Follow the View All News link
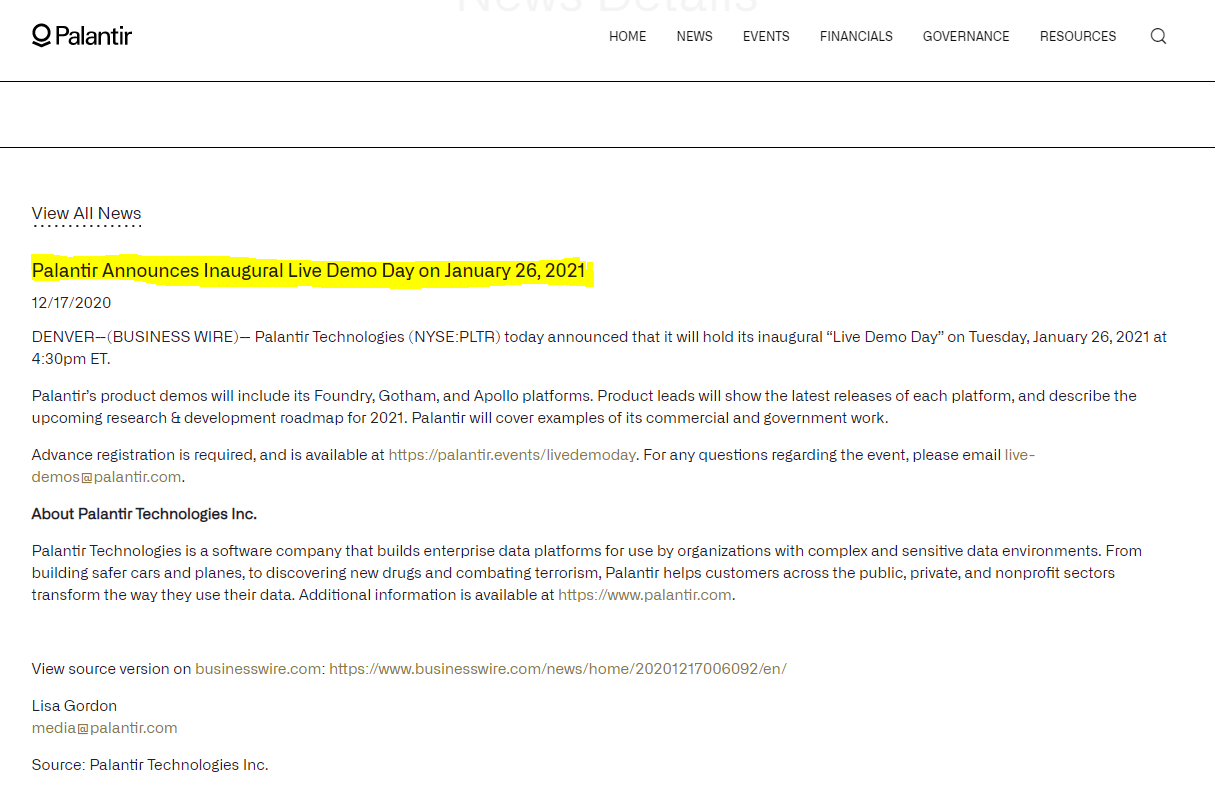The image size is (1215, 792). point(86,213)
